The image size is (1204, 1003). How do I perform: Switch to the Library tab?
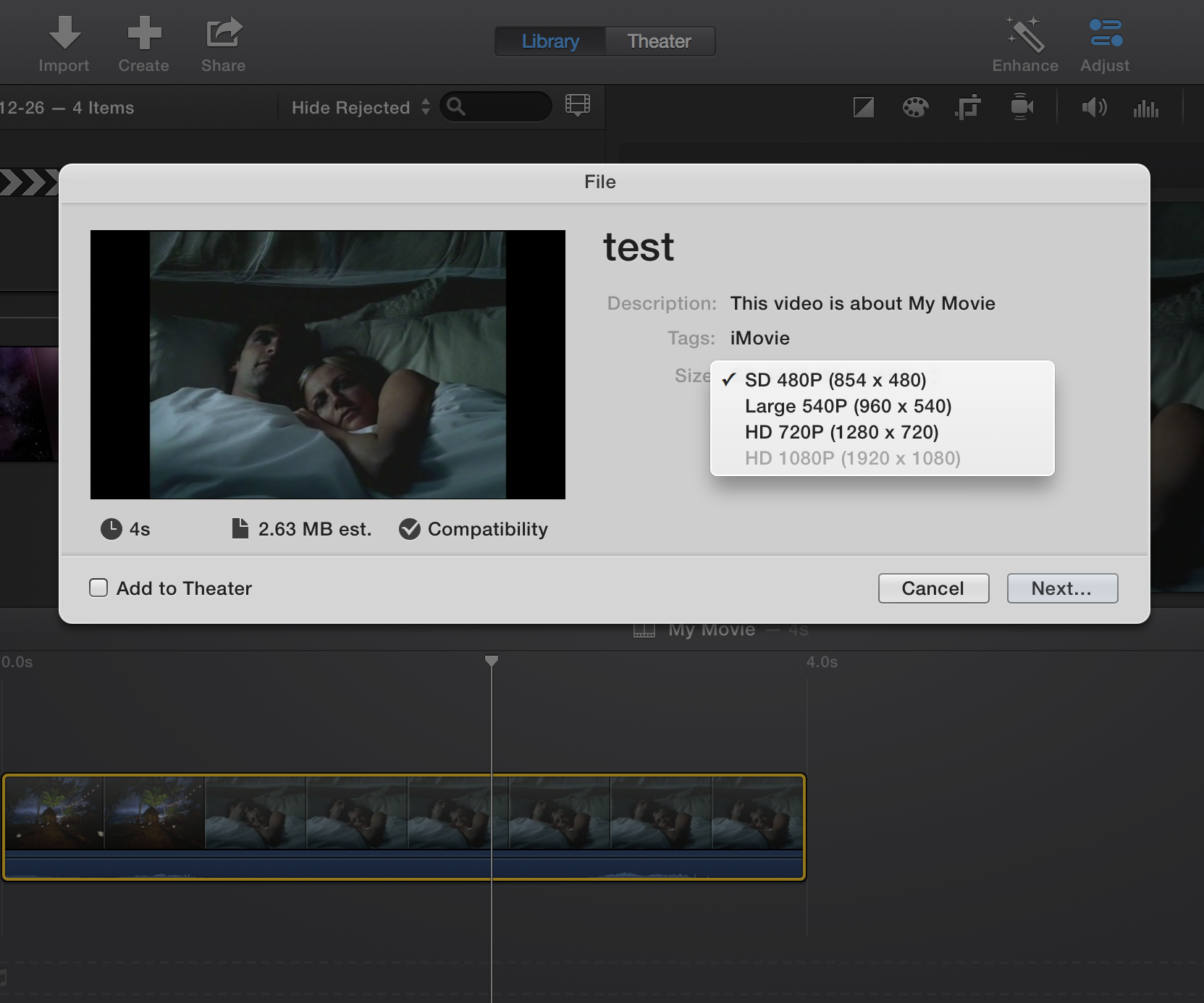[x=550, y=41]
